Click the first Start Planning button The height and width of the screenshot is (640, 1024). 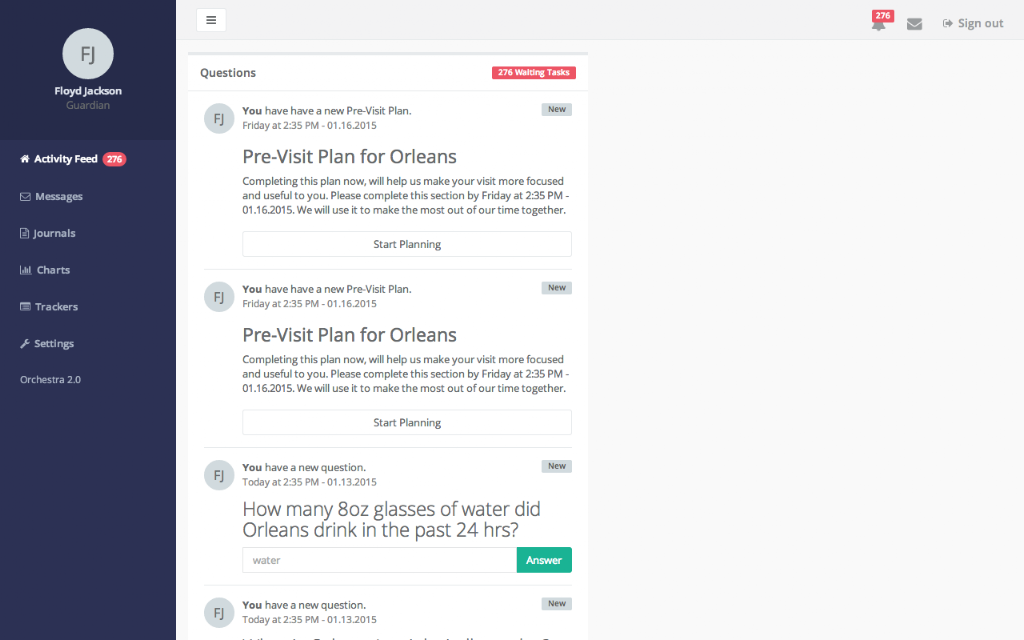tap(407, 244)
